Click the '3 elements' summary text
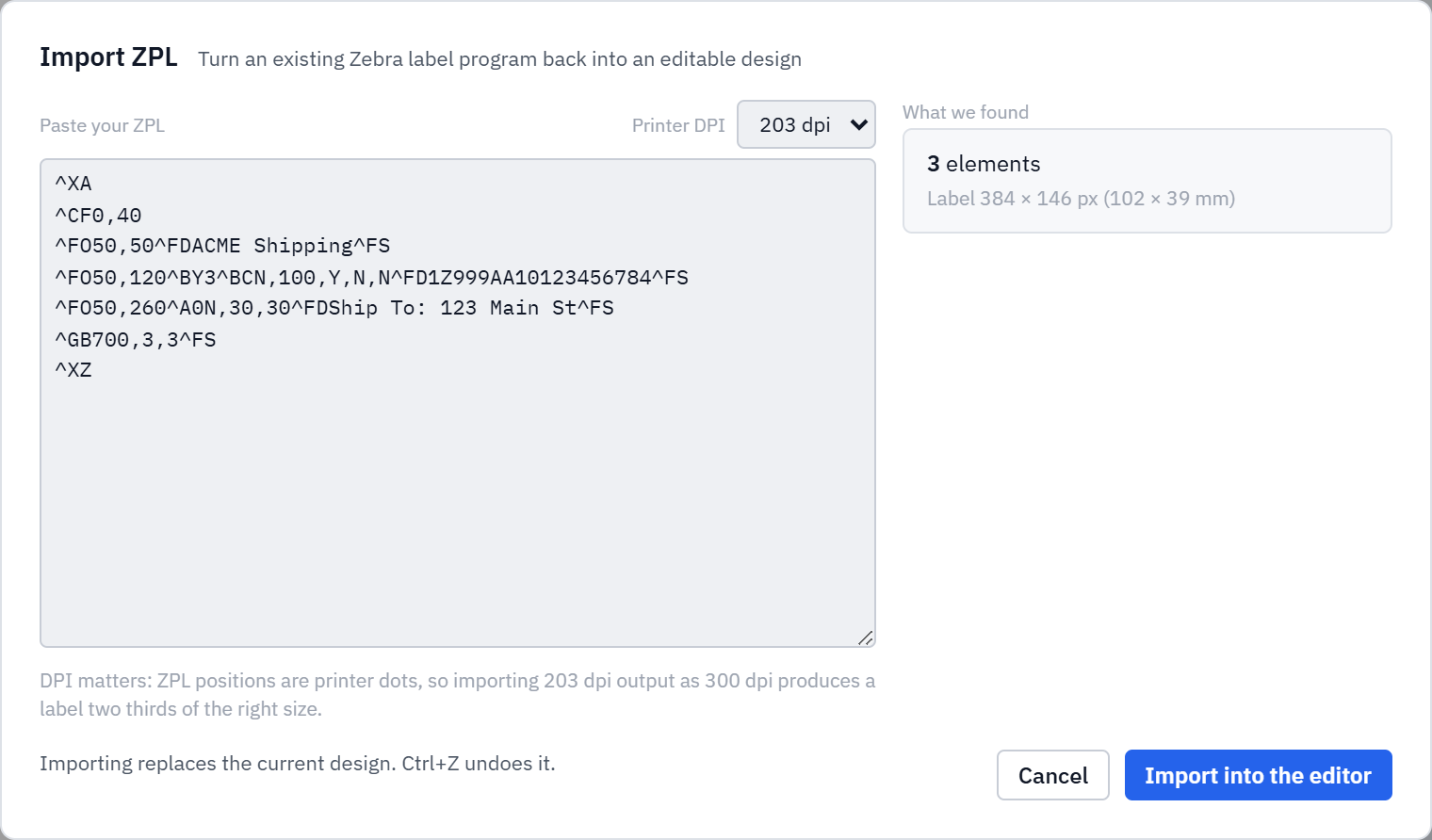The height and width of the screenshot is (840, 1432). point(984,164)
